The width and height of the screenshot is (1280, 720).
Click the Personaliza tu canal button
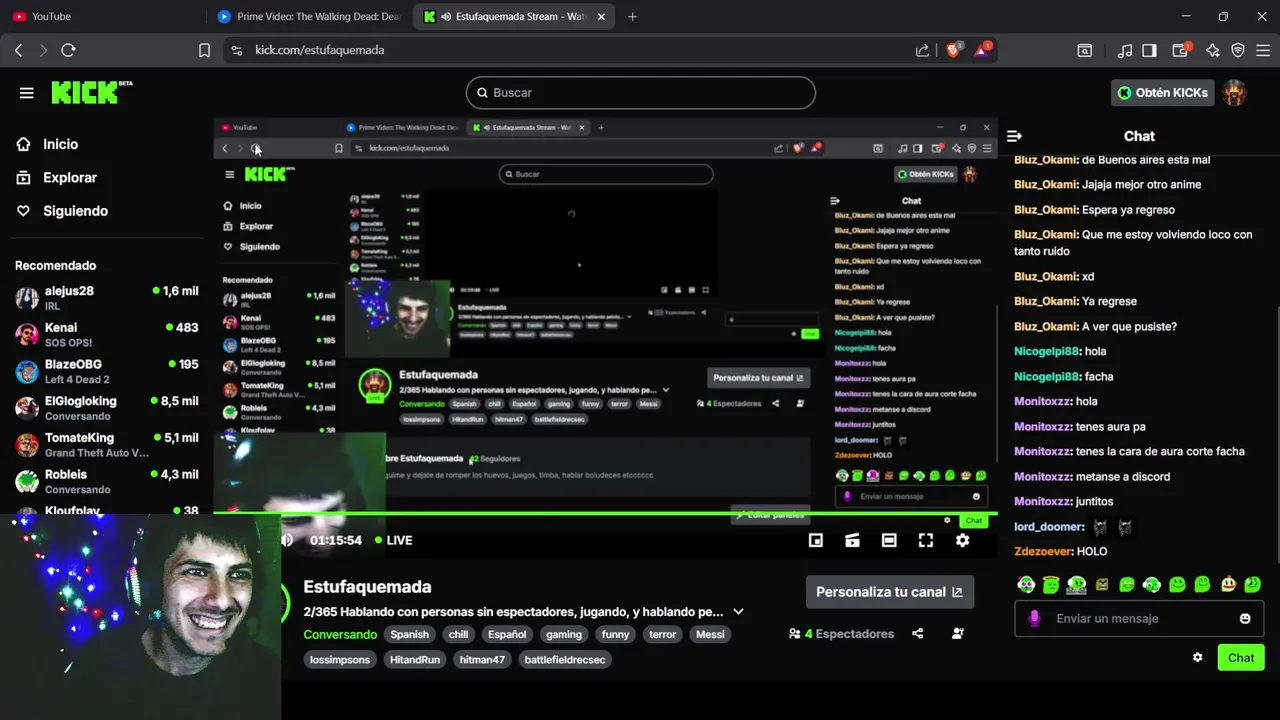click(889, 592)
